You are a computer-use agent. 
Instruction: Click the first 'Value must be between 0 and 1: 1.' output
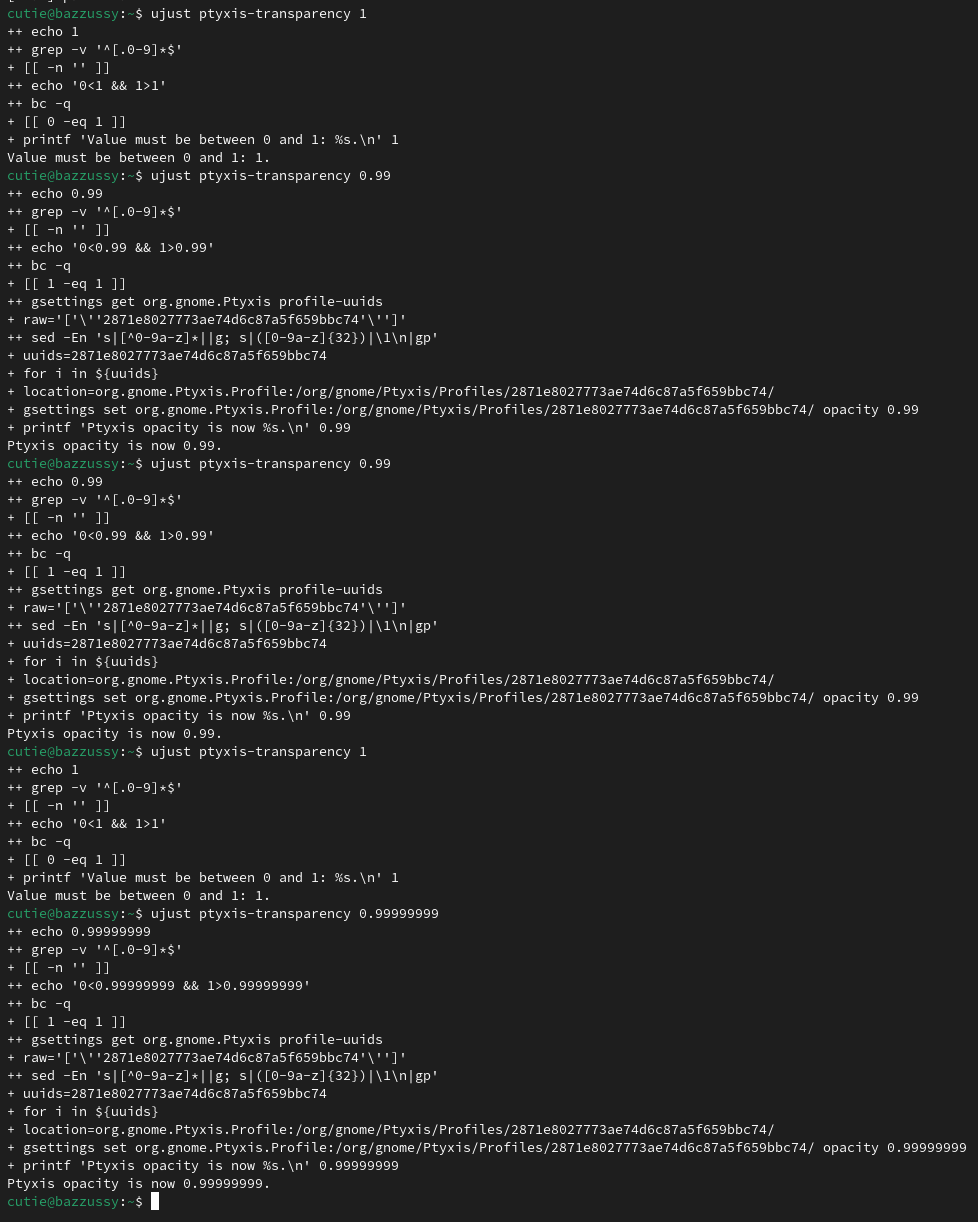pyautogui.click(x=138, y=157)
